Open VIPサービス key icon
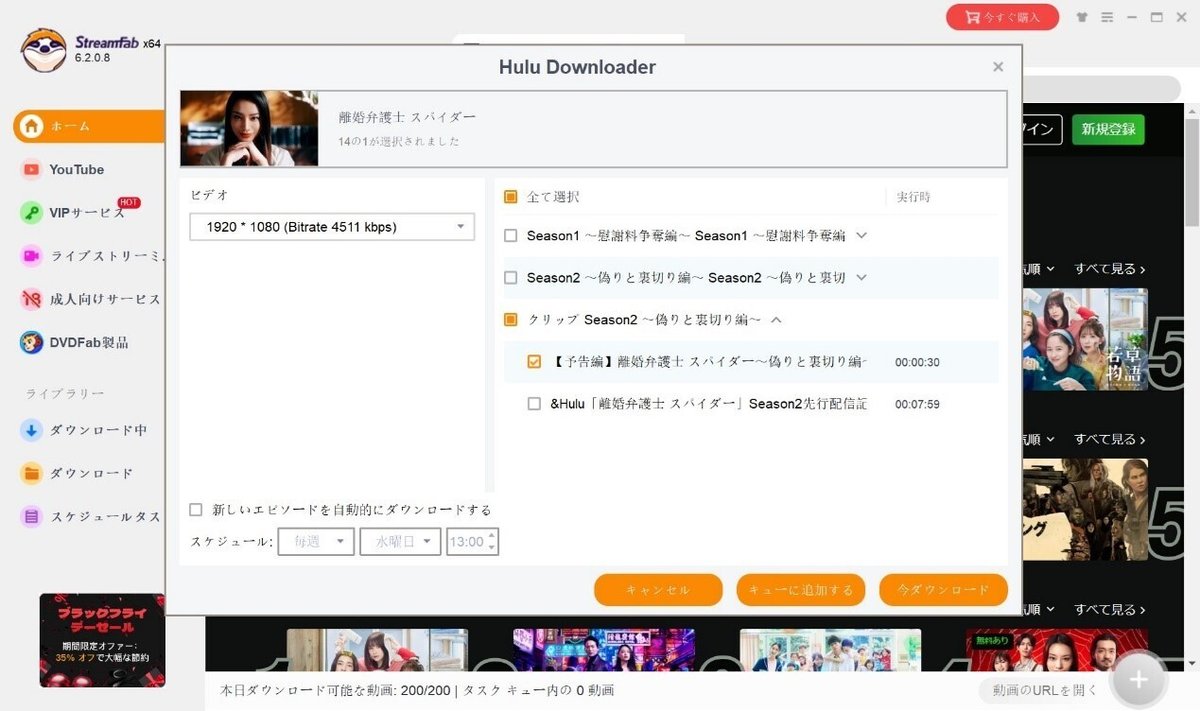This screenshot has width=1200, height=711. point(31,213)
